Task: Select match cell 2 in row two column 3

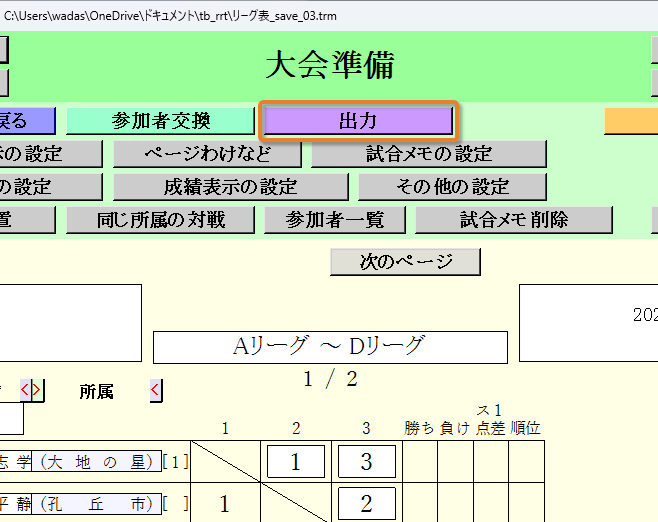Action: click(367, 503)
